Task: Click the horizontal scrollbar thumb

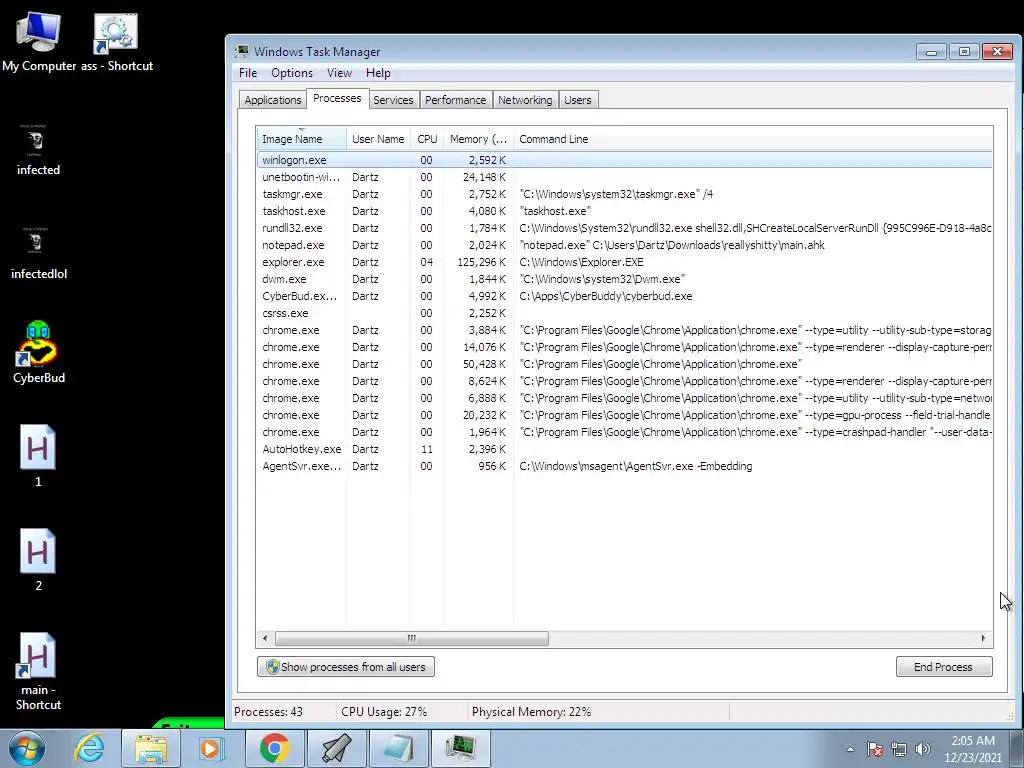Action: pos(411,638)
